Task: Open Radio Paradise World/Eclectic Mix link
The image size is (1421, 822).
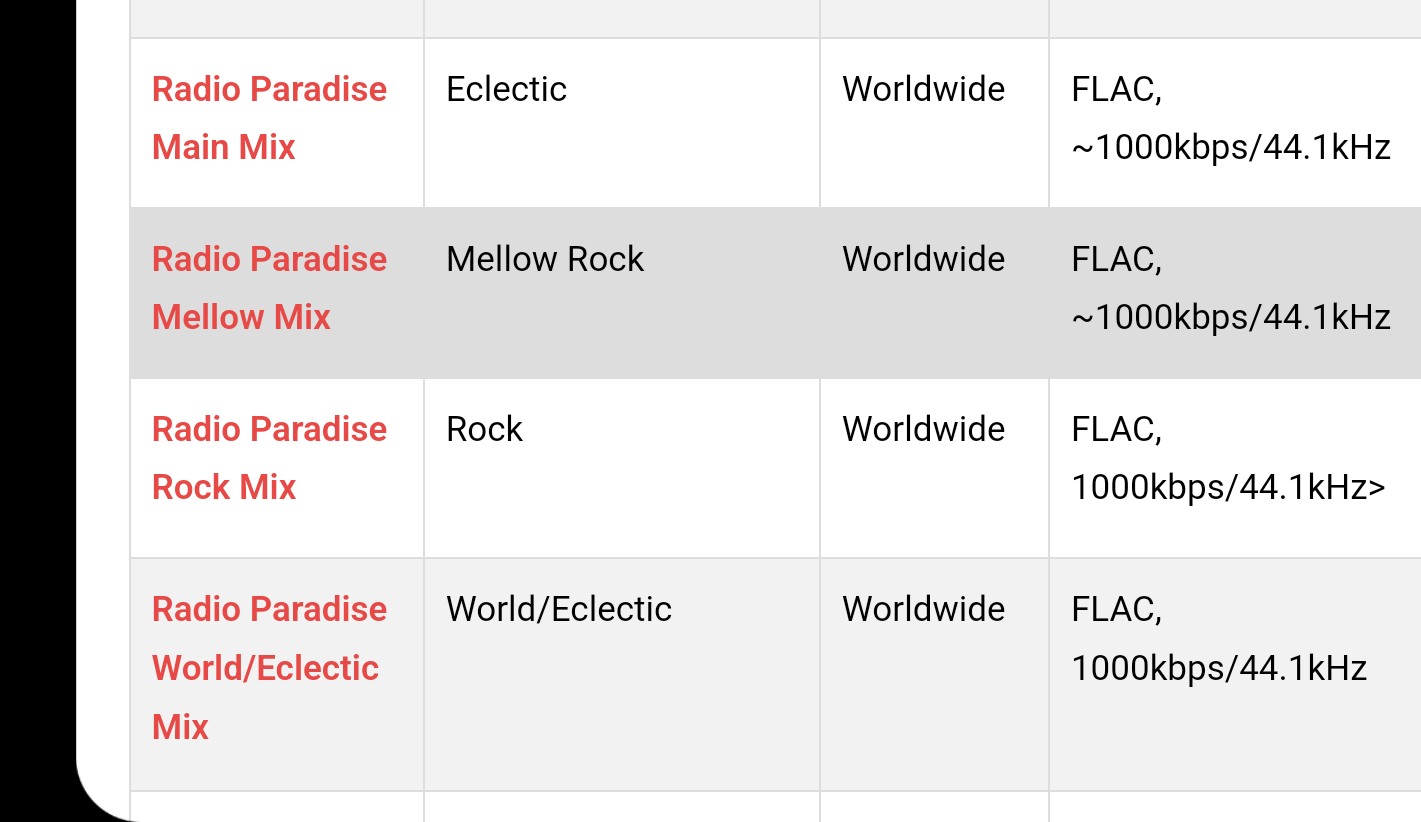Action: click(x=269, y=667)
